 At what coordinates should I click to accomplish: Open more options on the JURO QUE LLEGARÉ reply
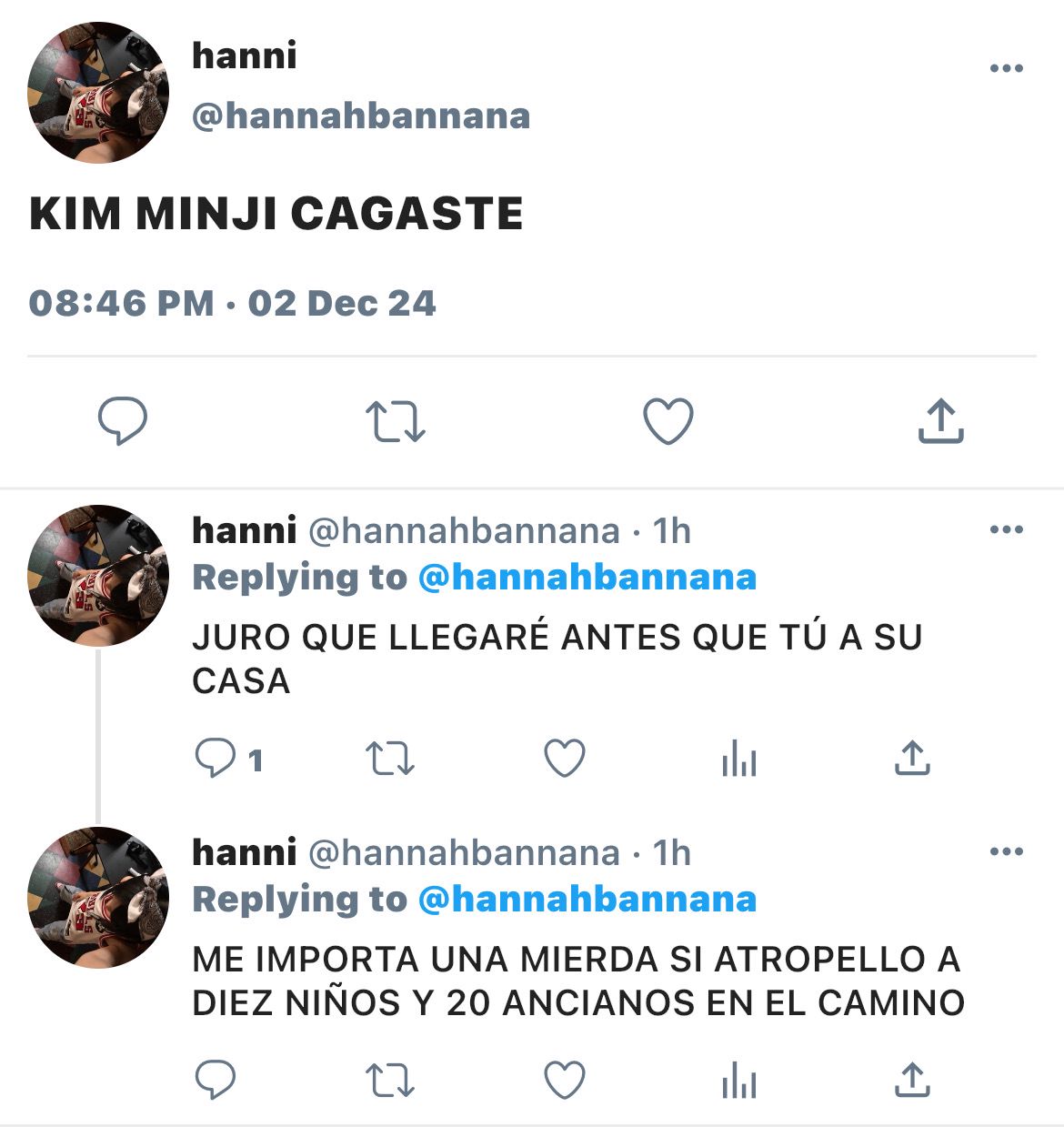pyautogui.click(x=1006, y=529)
